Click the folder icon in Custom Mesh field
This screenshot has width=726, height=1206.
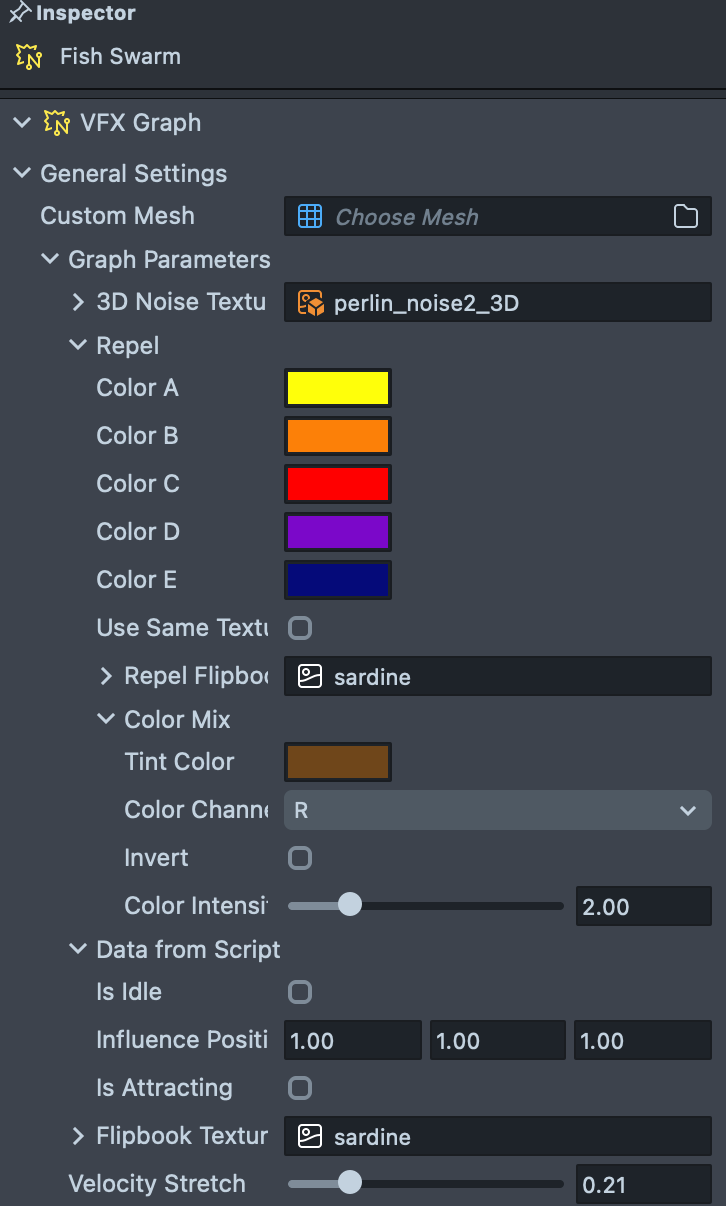(x=686, y=217)
